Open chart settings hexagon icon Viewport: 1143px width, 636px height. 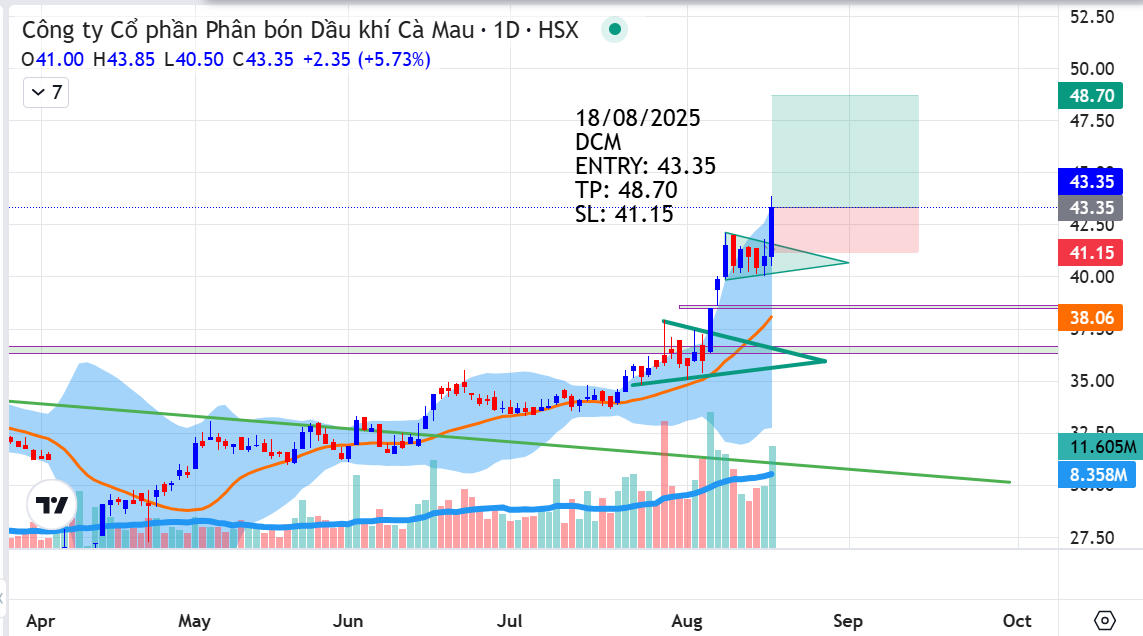pyautogui.click(x=1105, y=621)
